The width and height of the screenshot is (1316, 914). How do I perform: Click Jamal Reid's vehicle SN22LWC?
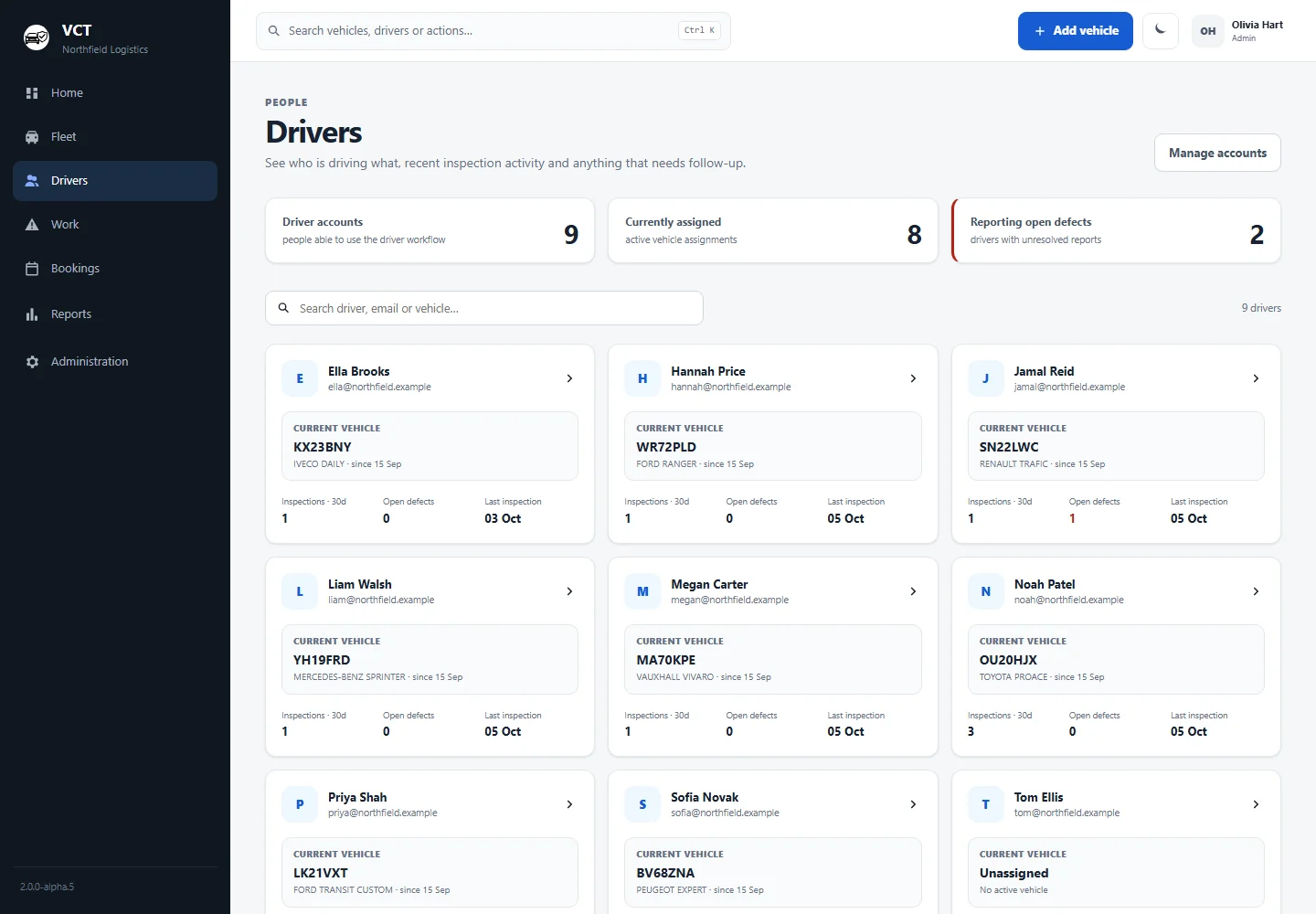[x=1009, y=447]
